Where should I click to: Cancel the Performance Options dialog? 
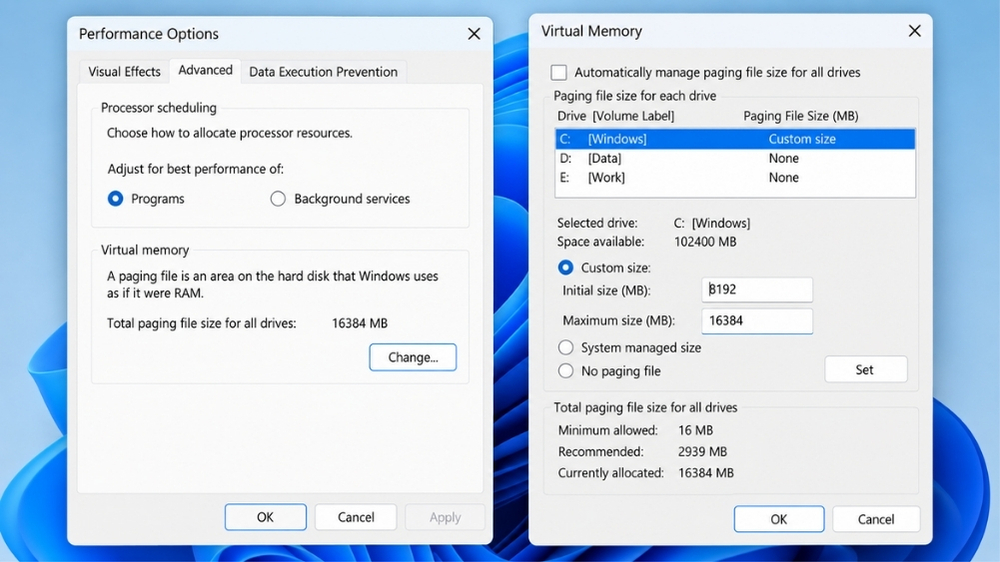(356, 517)
